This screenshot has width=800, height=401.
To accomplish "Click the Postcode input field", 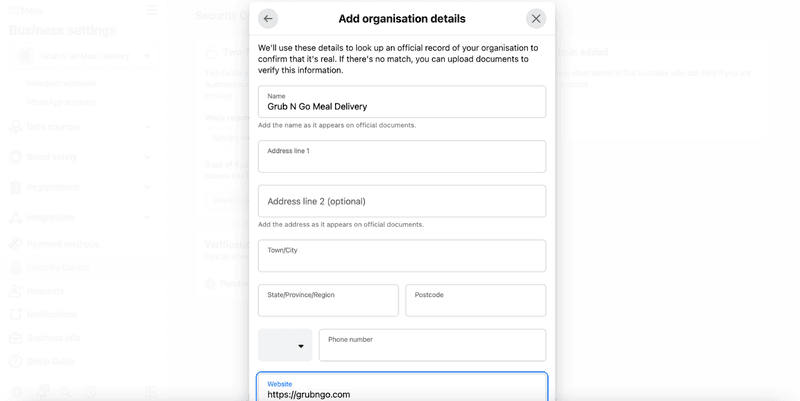I will click(x=476, y=300).
